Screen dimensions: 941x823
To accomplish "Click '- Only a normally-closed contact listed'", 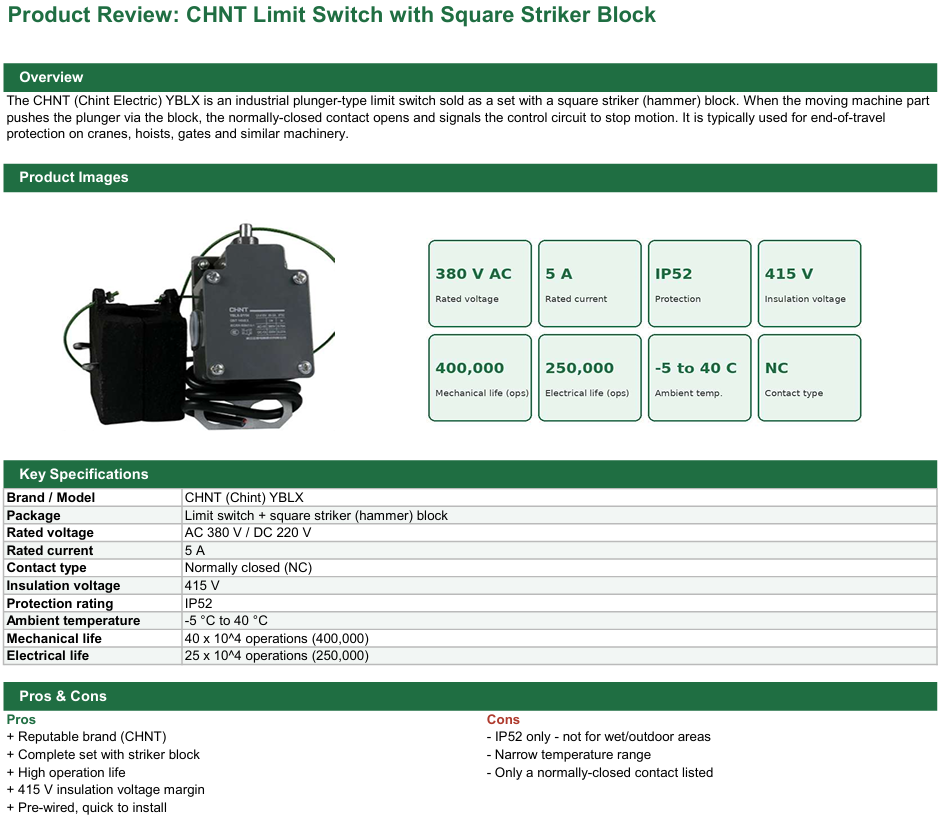I will [600, 773].
